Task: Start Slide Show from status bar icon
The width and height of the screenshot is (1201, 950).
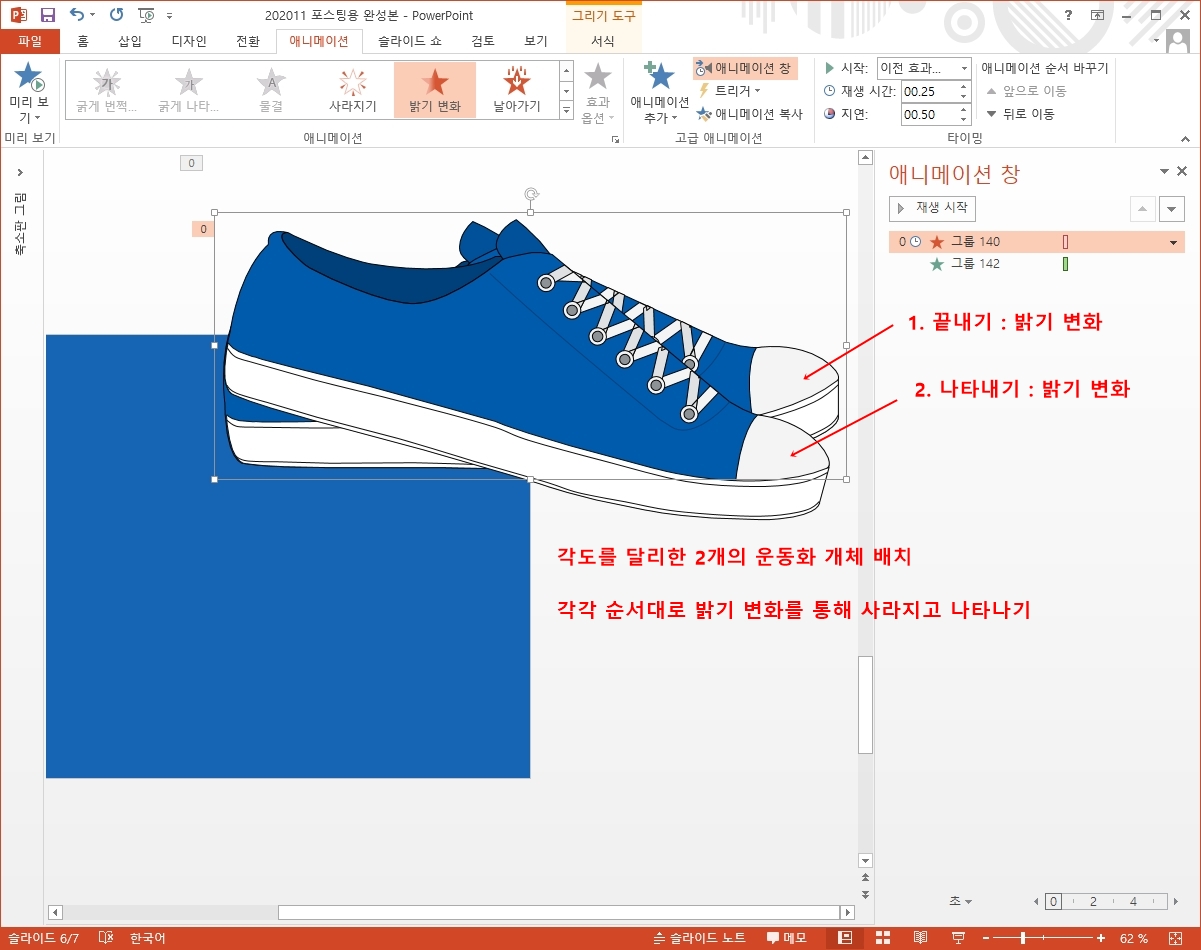Action: [x=958, y=938]
